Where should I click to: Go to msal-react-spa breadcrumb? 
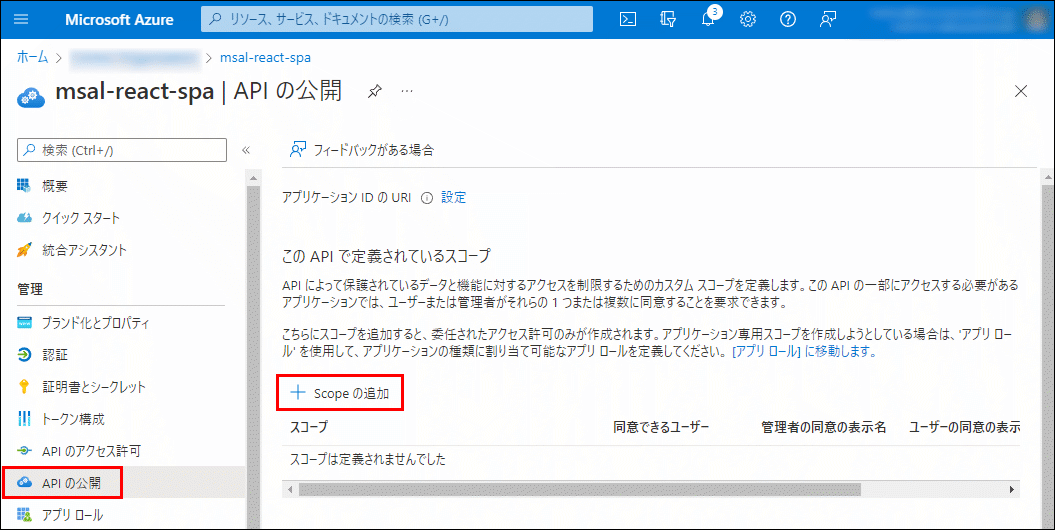point(265,57)
